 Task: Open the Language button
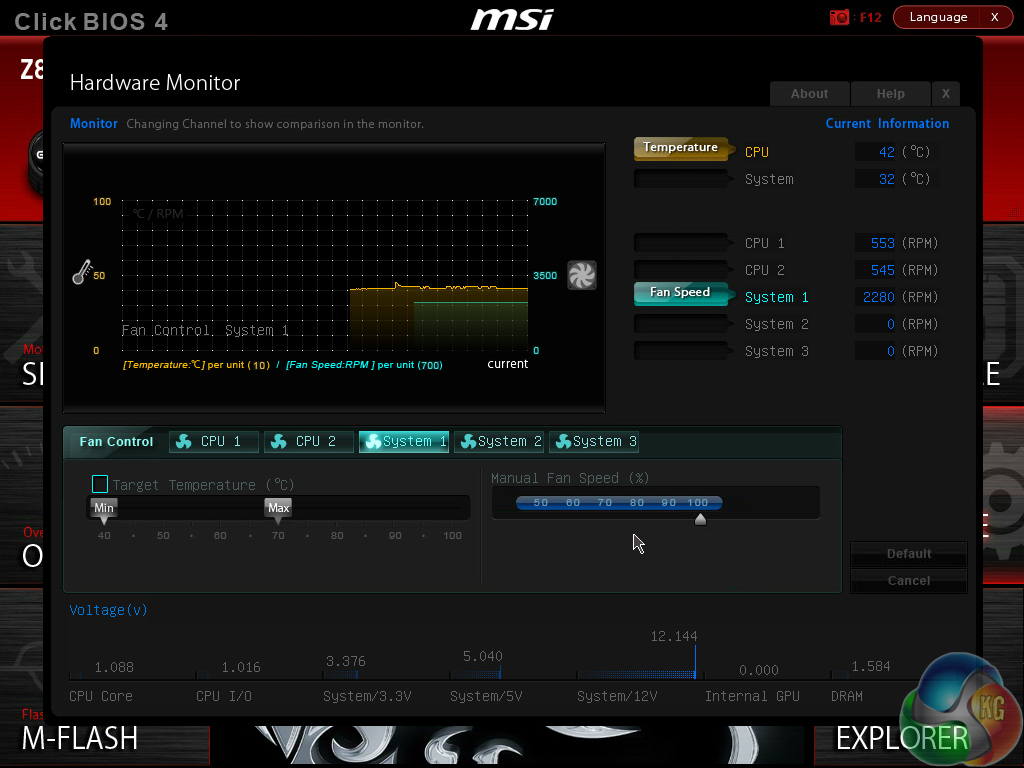[938, 17]
